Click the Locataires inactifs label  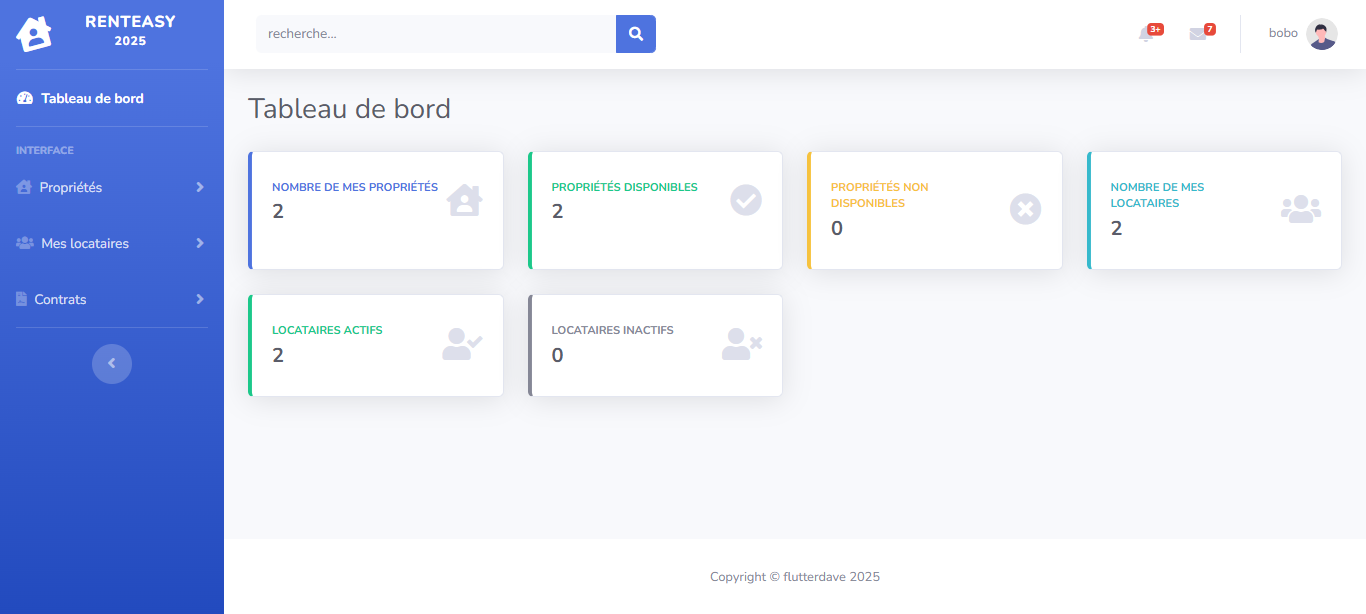tap(613, 330)
